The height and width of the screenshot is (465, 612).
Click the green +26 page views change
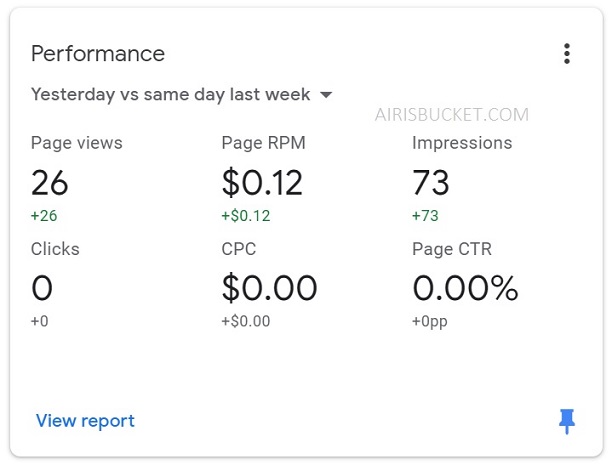[x=46, y=215]
